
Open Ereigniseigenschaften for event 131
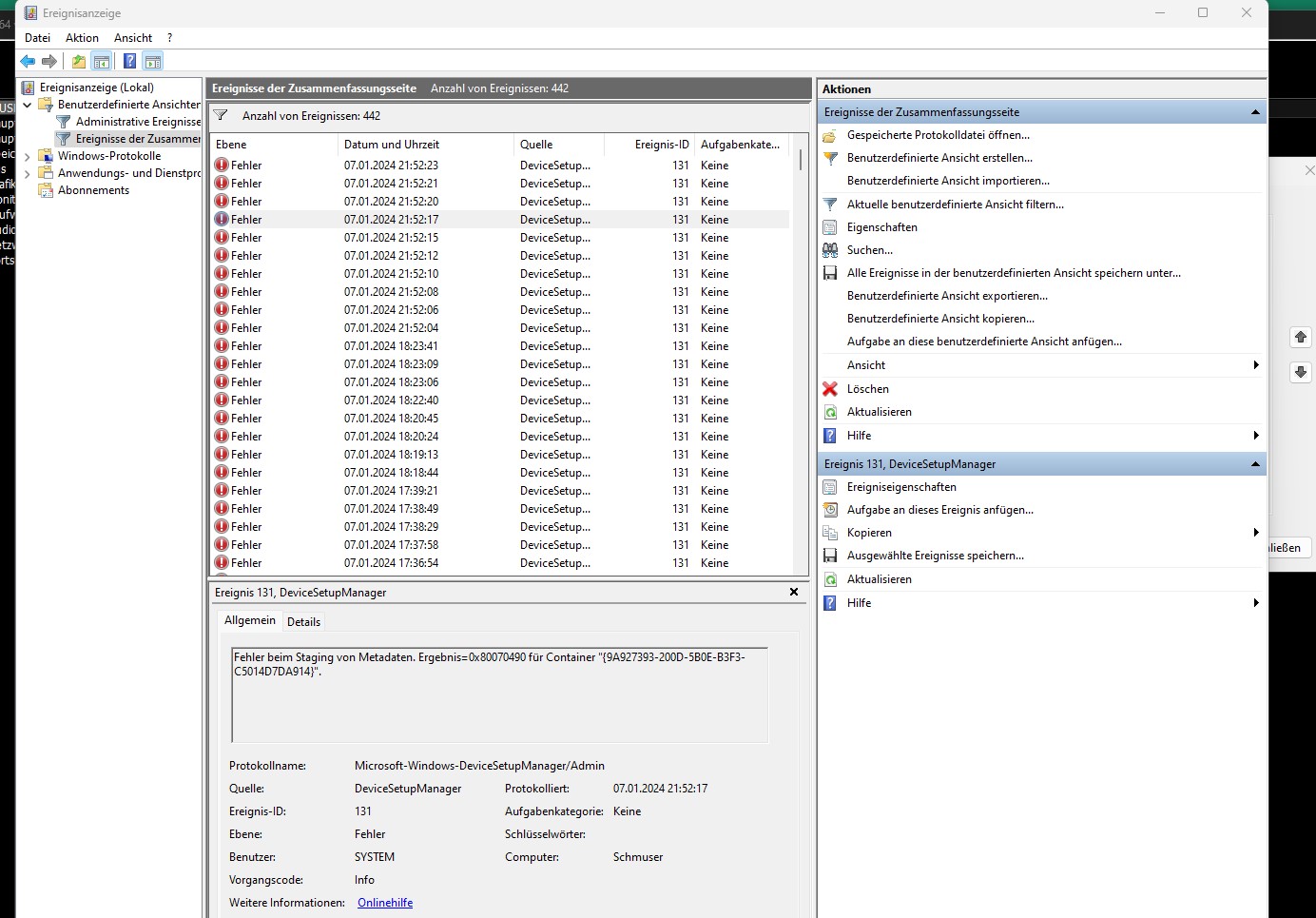point(901,487)
